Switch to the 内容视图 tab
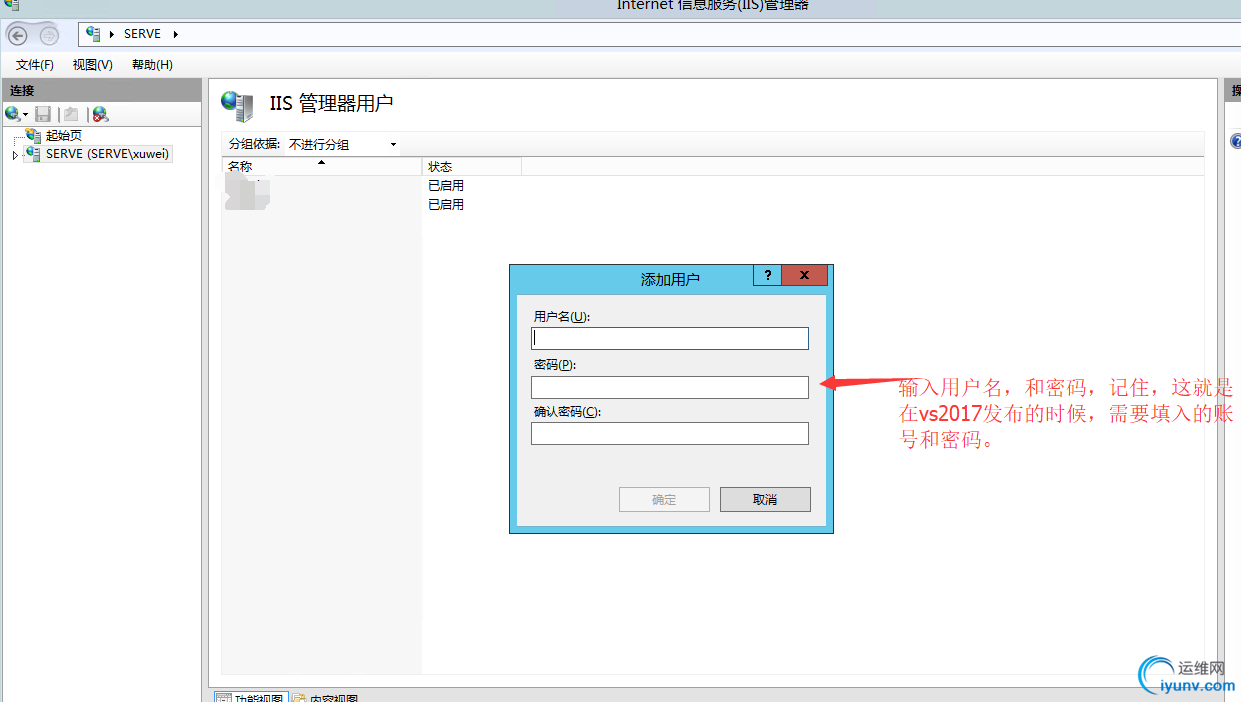This screenshot has height=702, width=1241. 325,697
